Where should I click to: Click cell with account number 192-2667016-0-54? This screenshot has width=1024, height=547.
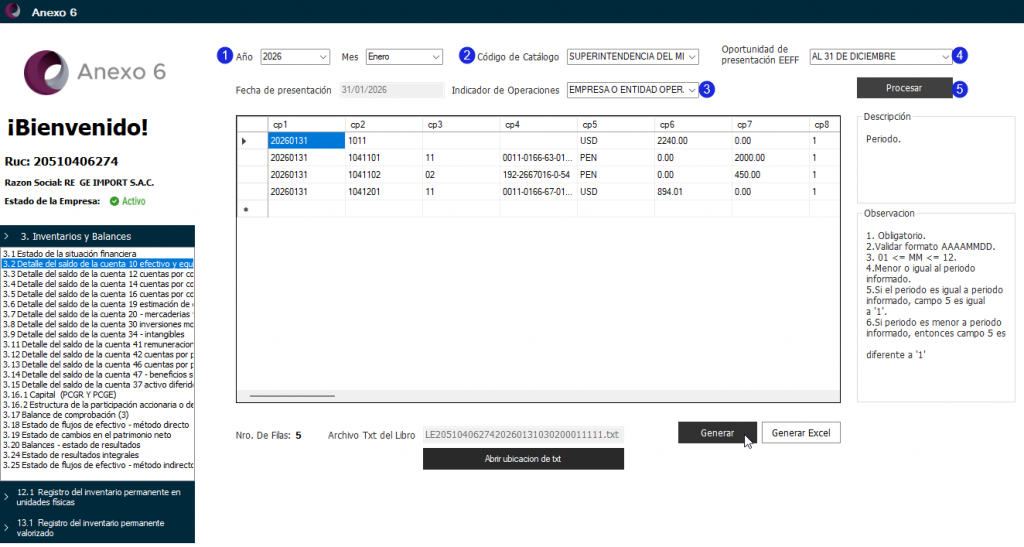coord(539,175)
